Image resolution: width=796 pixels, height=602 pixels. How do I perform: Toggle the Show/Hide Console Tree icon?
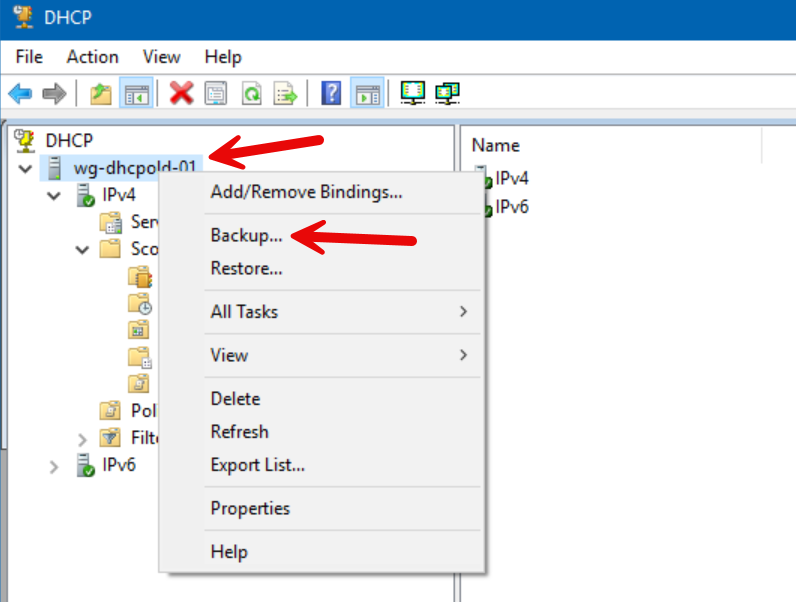click(x=135, y=93)
